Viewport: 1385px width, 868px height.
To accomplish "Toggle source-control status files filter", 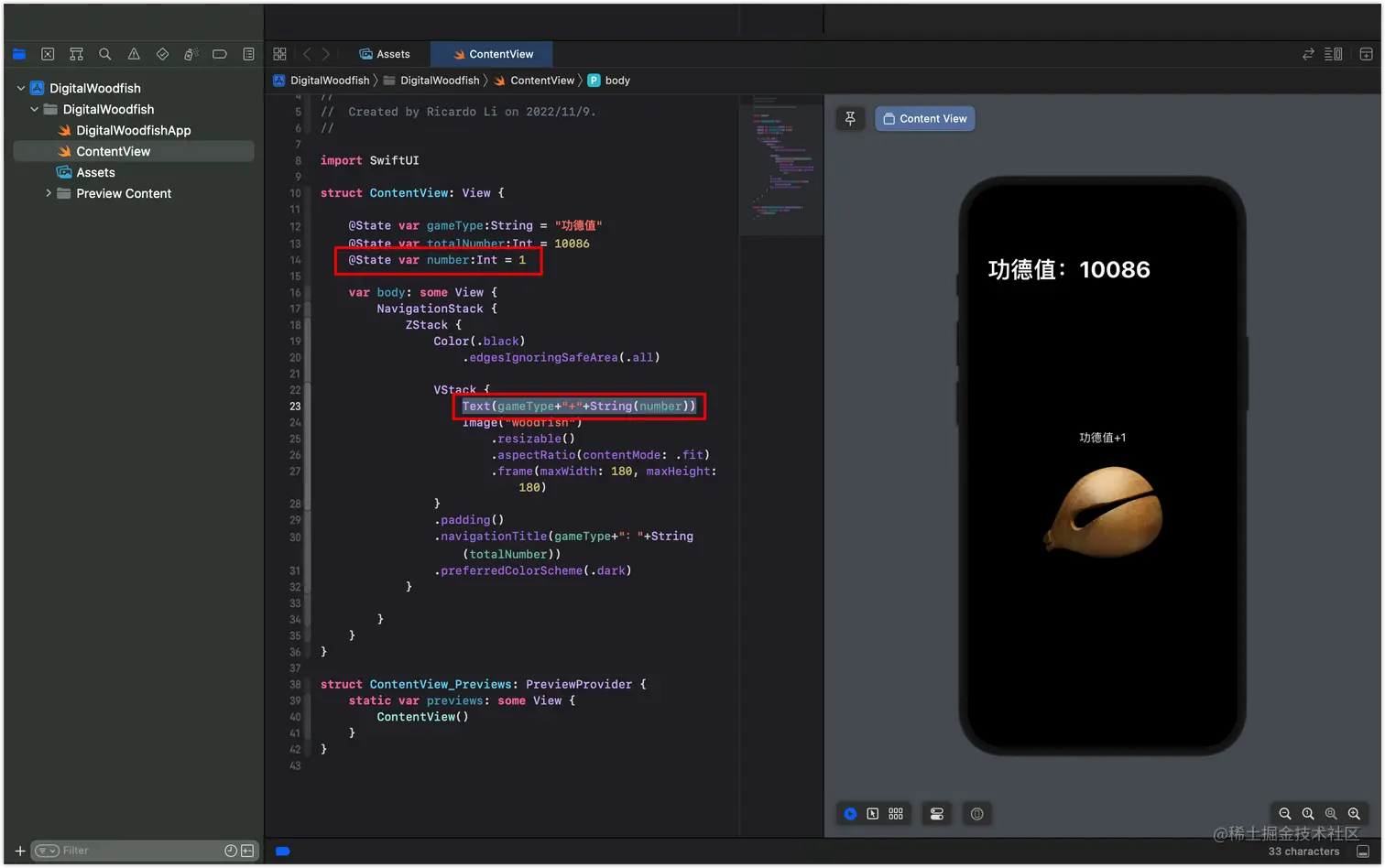I will [247, 852].
